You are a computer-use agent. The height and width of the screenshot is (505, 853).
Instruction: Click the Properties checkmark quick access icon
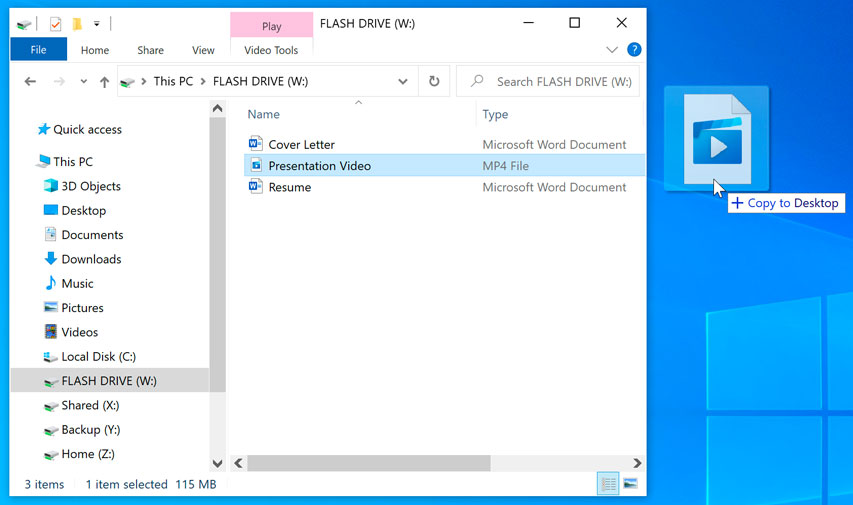point(55,24)
